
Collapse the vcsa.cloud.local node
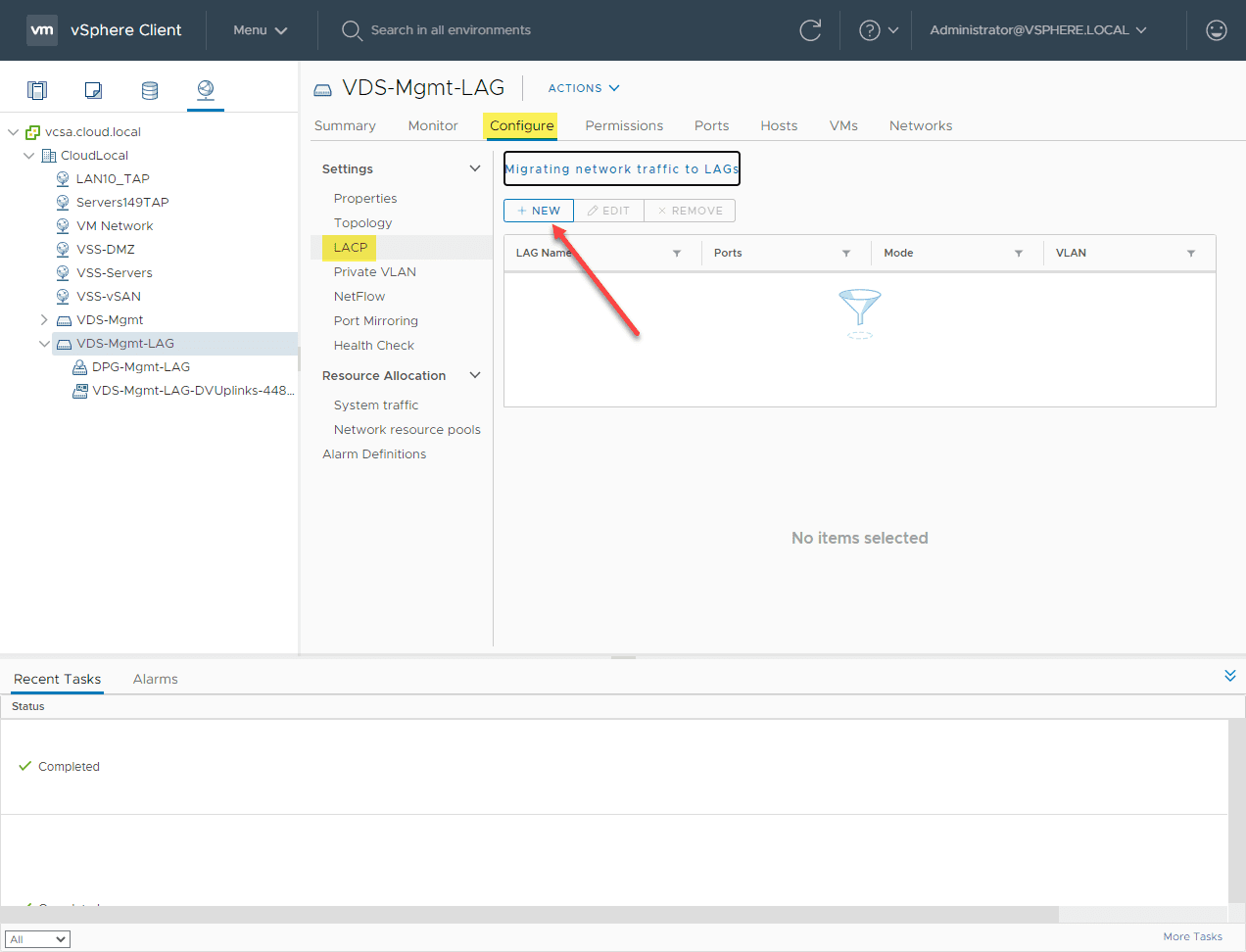pyautogui.click(x=13, y=132)
